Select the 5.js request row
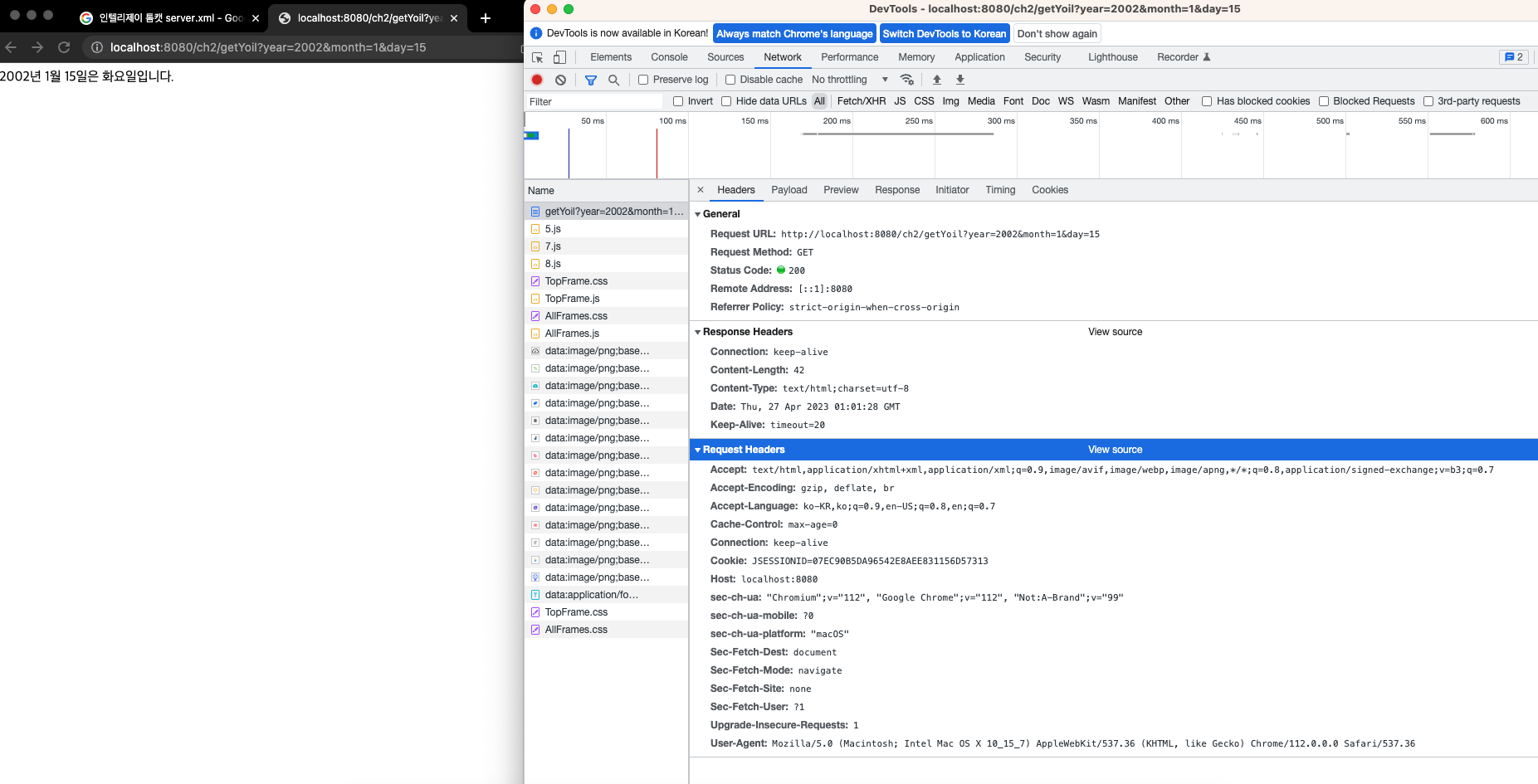Screen dimensions: 1538x784 point(607,229)
